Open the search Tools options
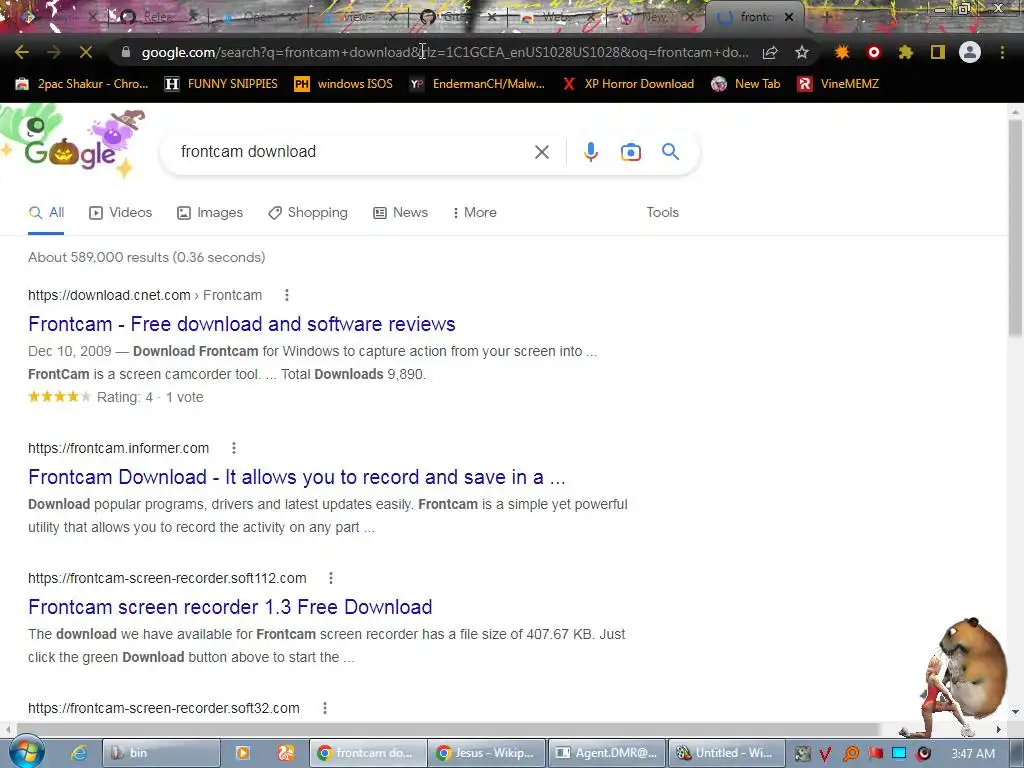 pos(662,212)
